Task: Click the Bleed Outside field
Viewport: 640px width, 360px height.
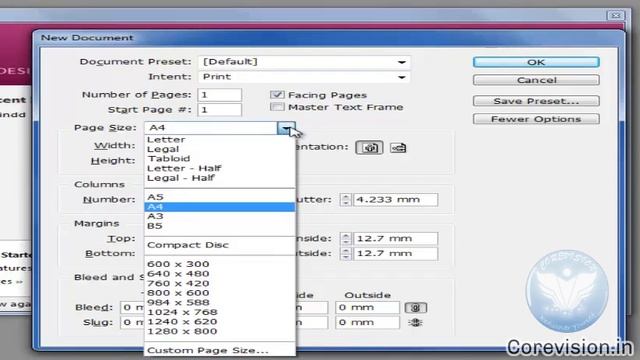Action: tap(367, 307)
